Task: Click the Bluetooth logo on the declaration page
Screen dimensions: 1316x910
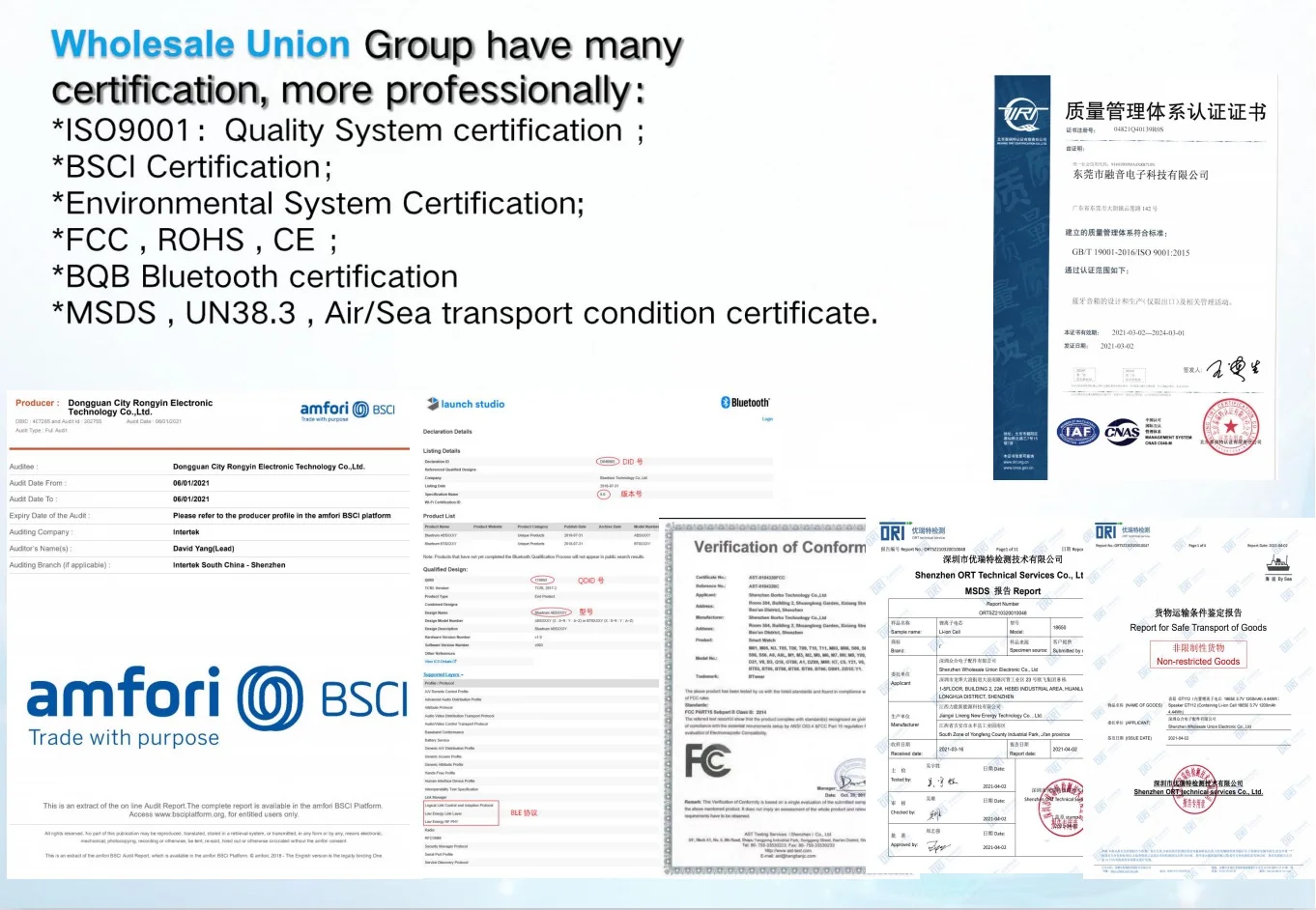Action: [x=745, y=403]
